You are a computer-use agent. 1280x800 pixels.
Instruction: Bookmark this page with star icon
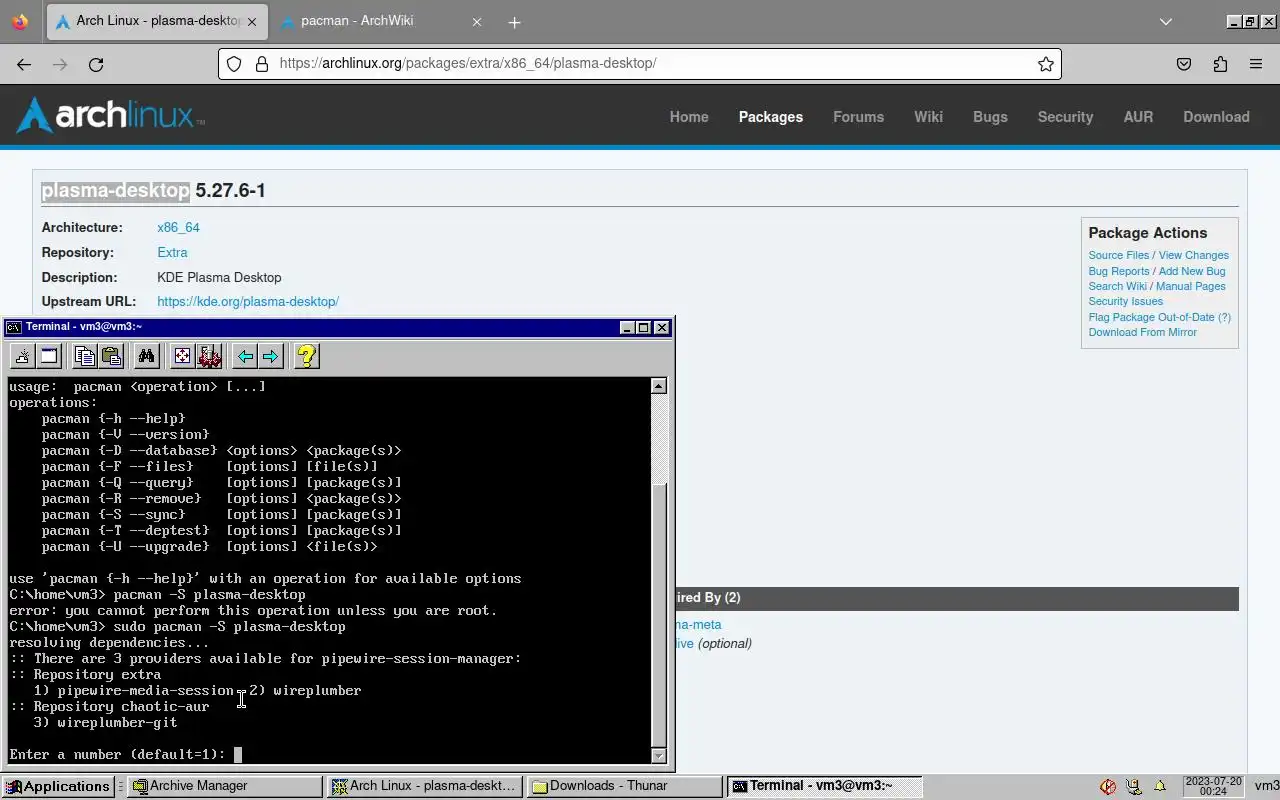1046,64
